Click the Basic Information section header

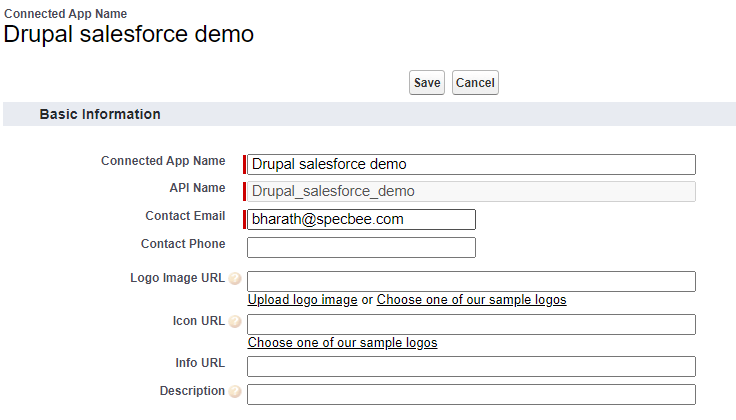coord(100,114)
